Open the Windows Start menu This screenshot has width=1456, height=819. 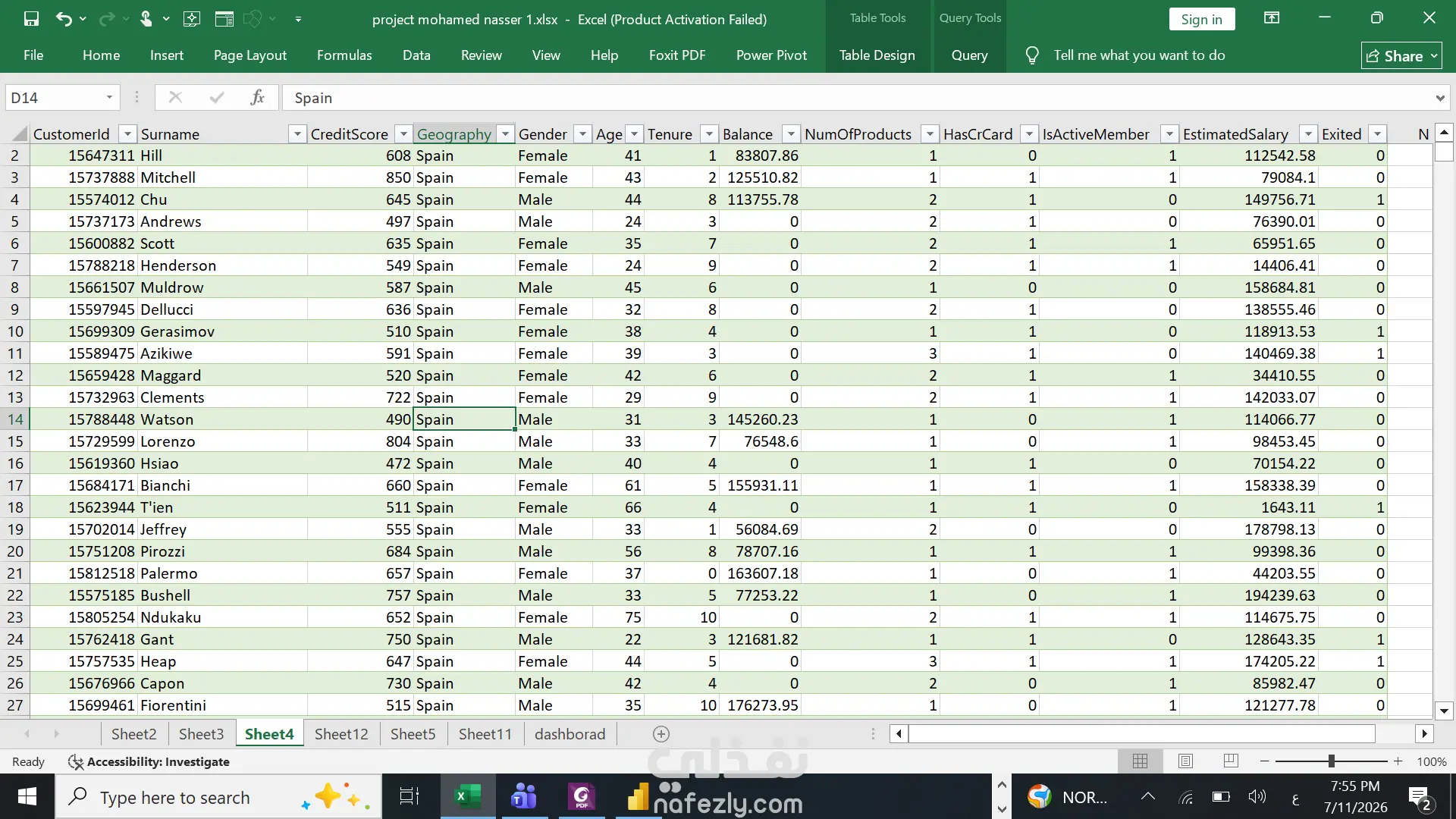click(x=27, y=797)
